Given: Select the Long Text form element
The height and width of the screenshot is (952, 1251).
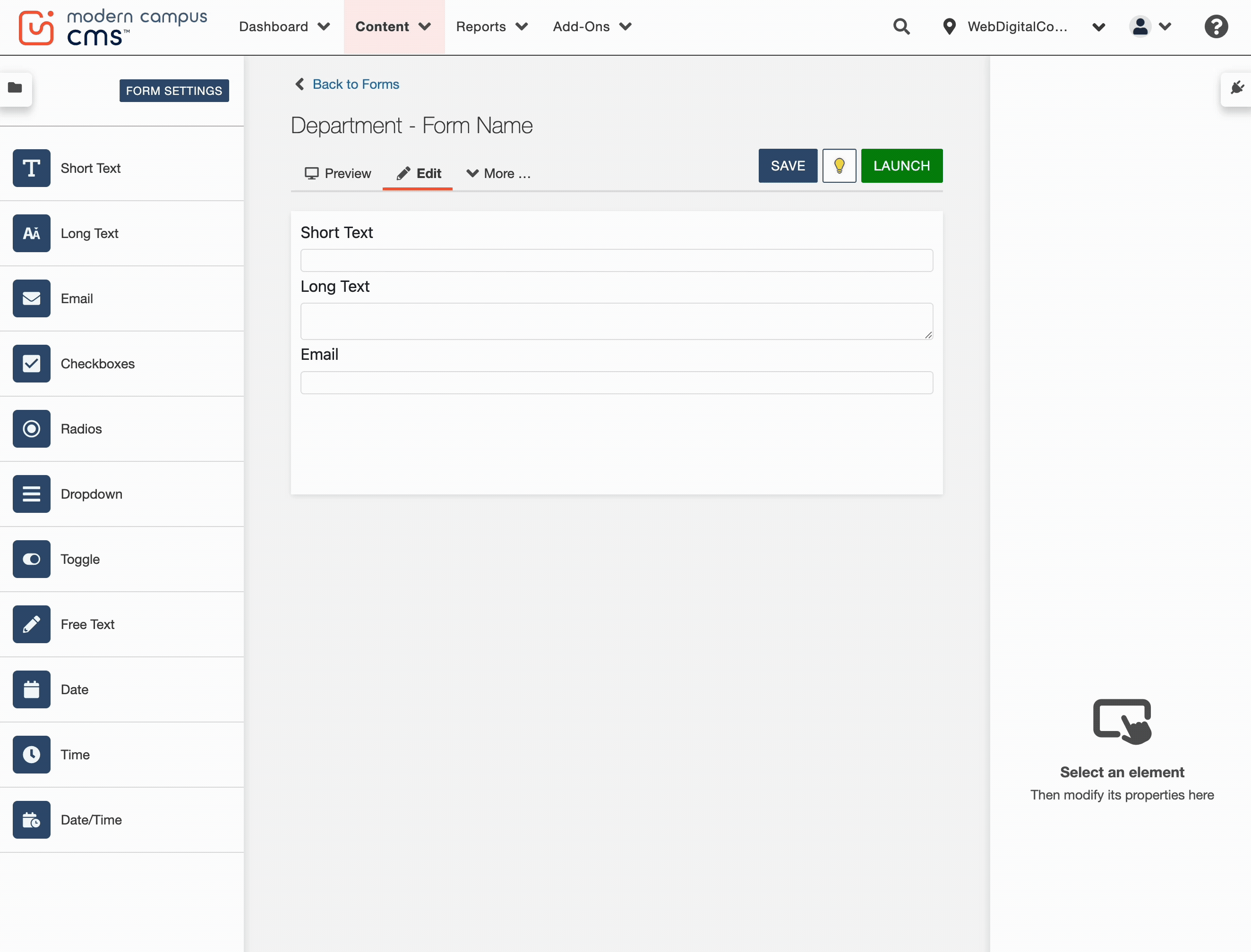Looking at the screenshot, I should (31, 233).
